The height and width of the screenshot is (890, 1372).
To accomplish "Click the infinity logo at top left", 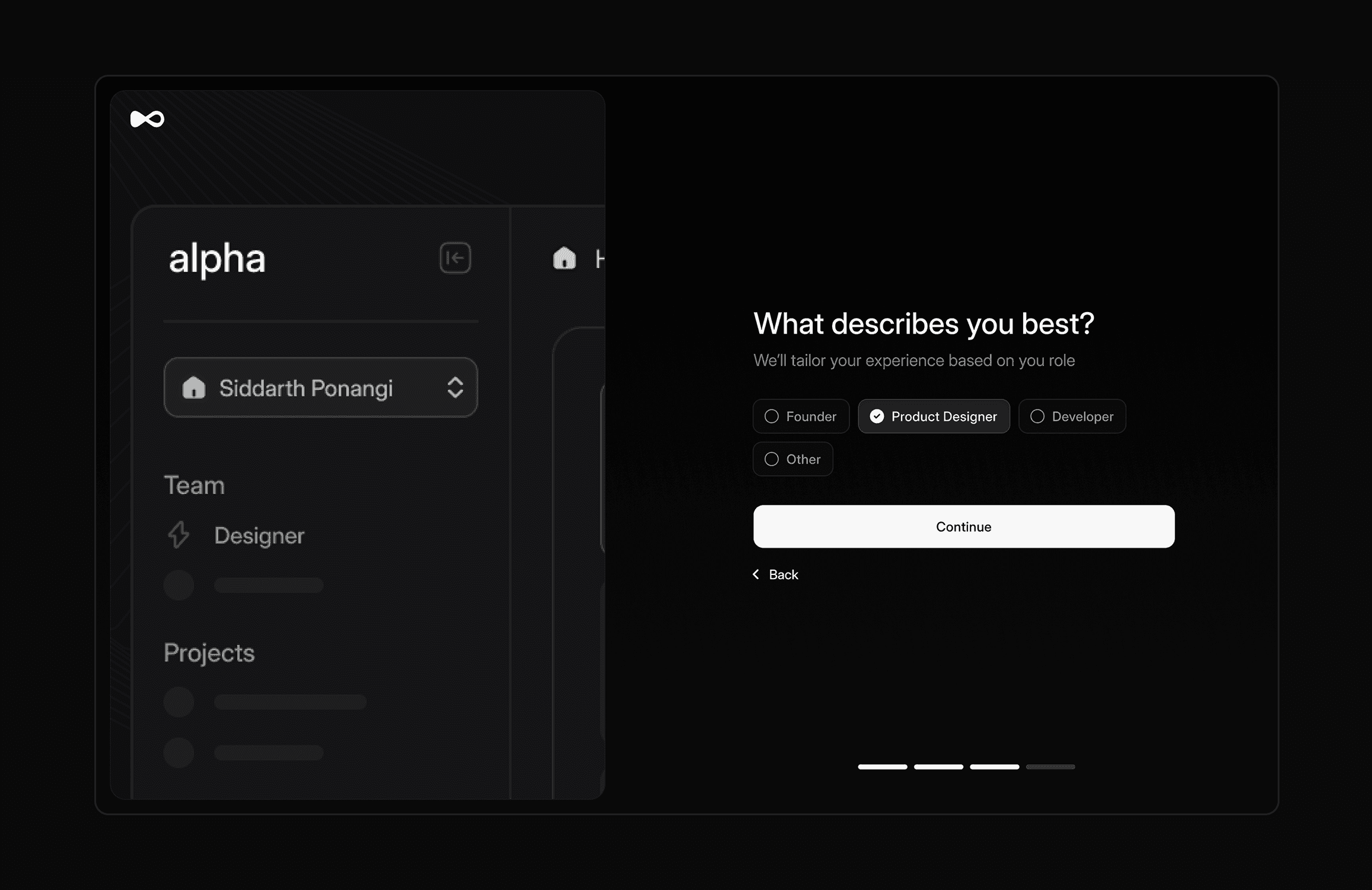I will (x=147, y=119).
